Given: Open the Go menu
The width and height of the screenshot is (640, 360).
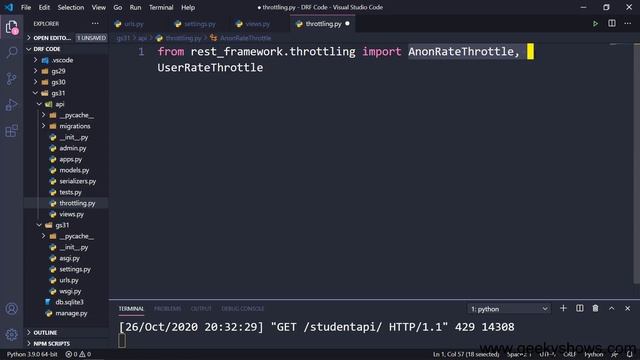Looking at the screenshot, I should 118,7.
